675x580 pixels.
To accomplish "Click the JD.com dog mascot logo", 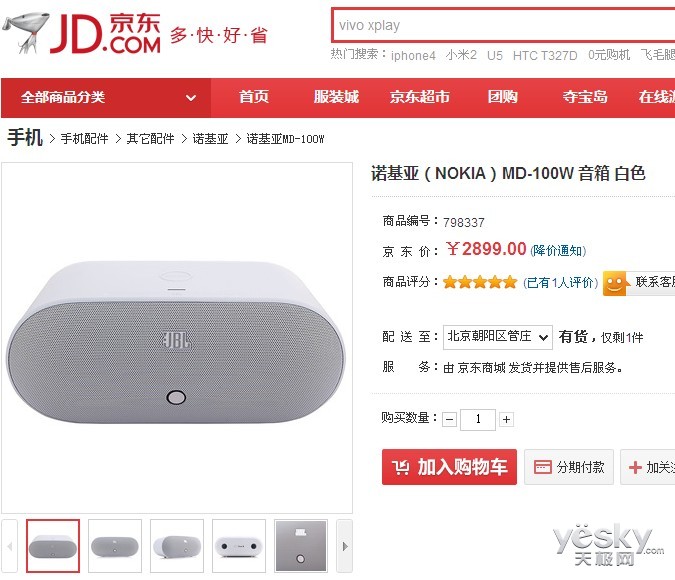I will tap(25, 32).
